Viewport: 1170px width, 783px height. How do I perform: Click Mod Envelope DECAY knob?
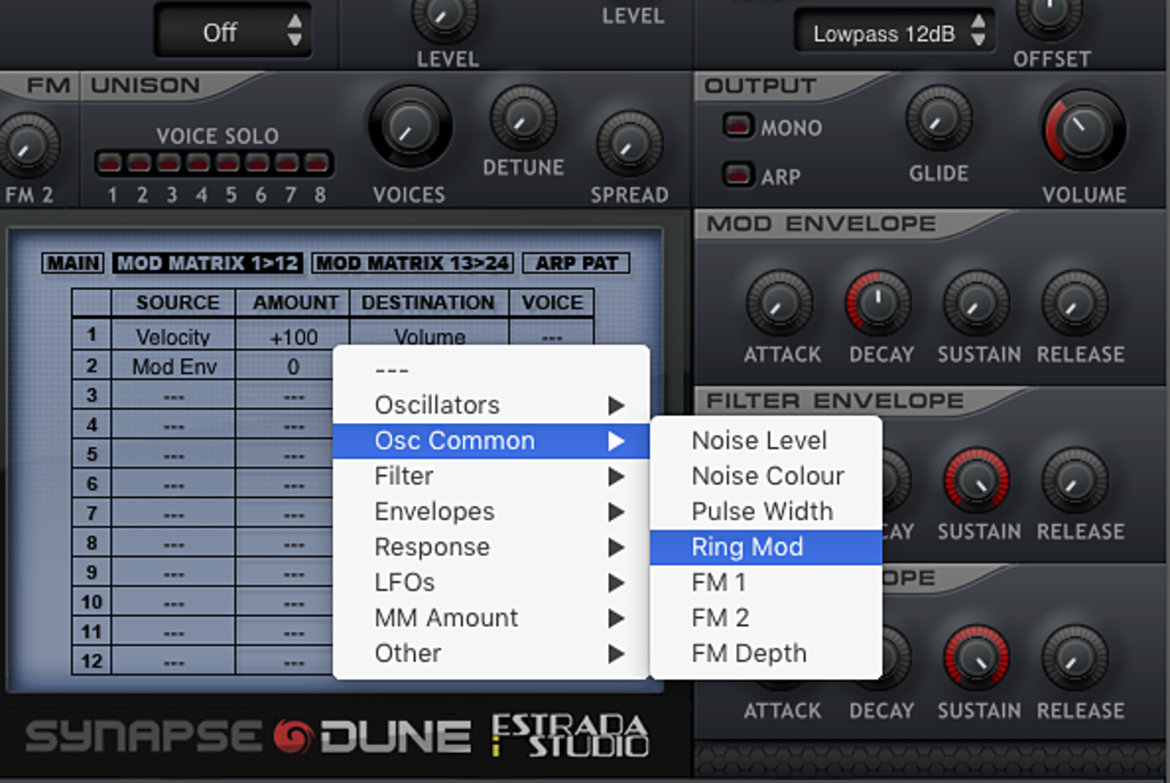pos(879,303)
